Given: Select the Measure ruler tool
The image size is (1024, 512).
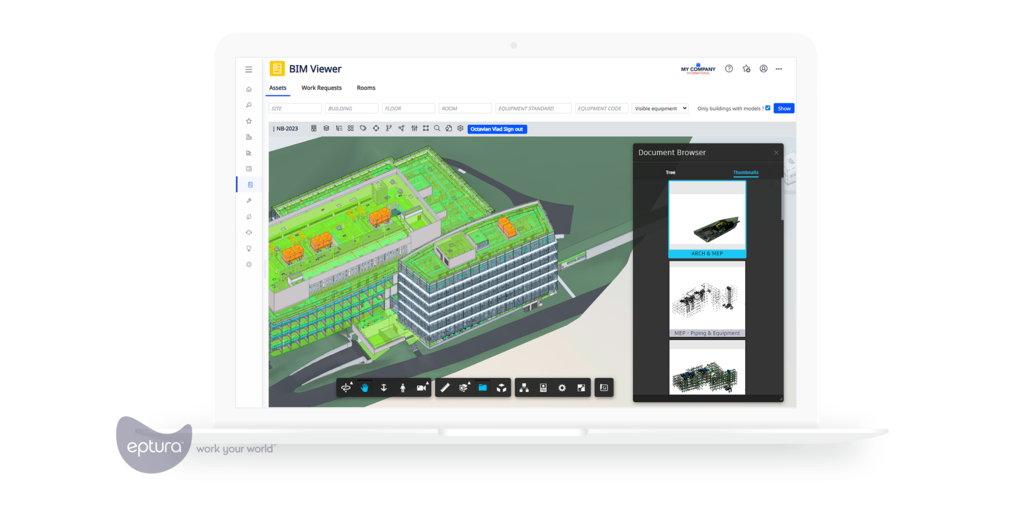Looking at the screenshot, I should [445, 388].
